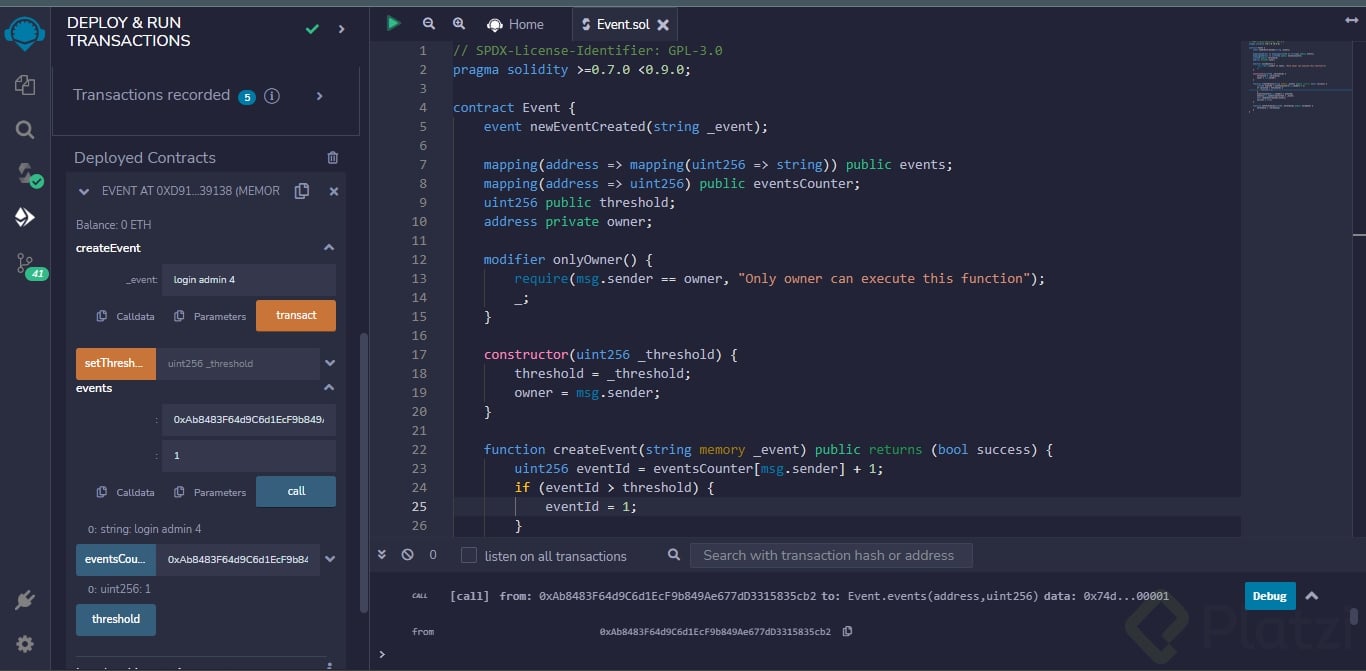Open the Plugin manager plug icon
Viewport: 1366px width, 671px height.
[25, 600]
